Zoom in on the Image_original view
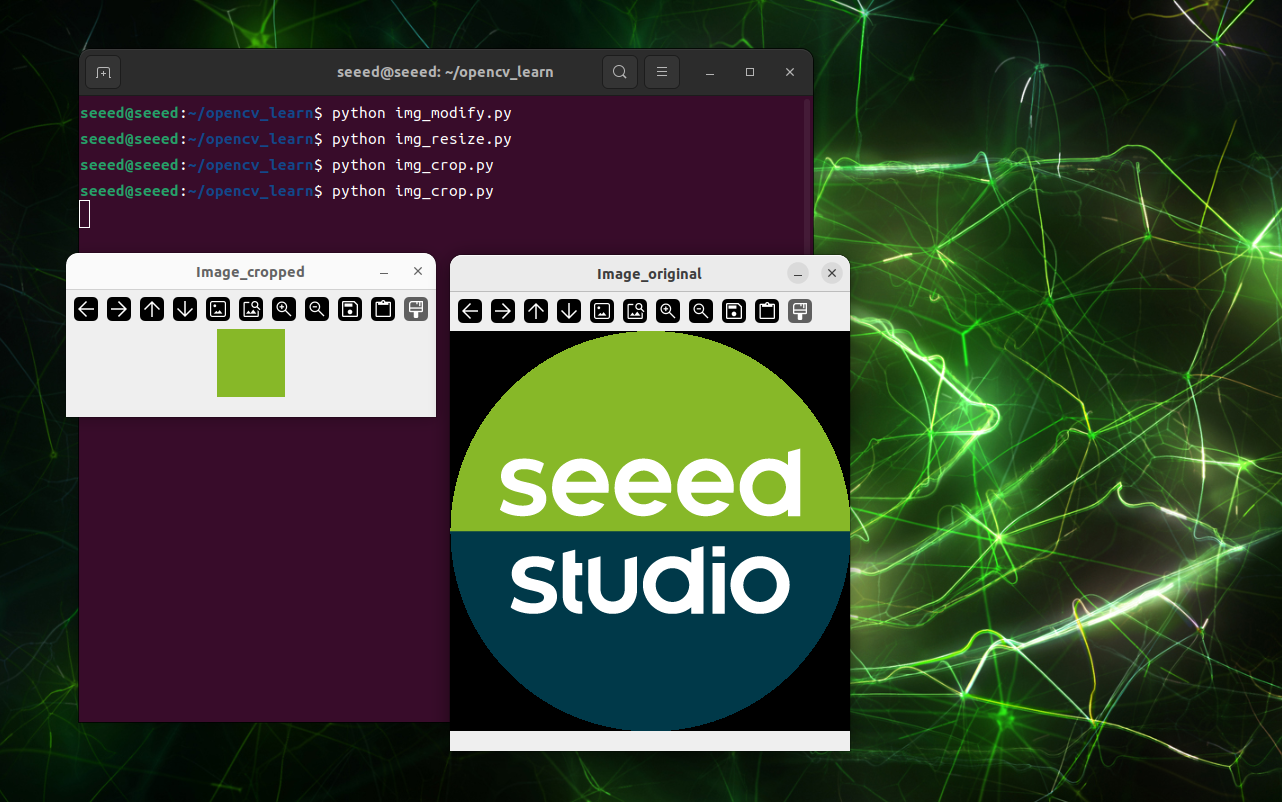 pyautogui.click(x=668, y=311)
